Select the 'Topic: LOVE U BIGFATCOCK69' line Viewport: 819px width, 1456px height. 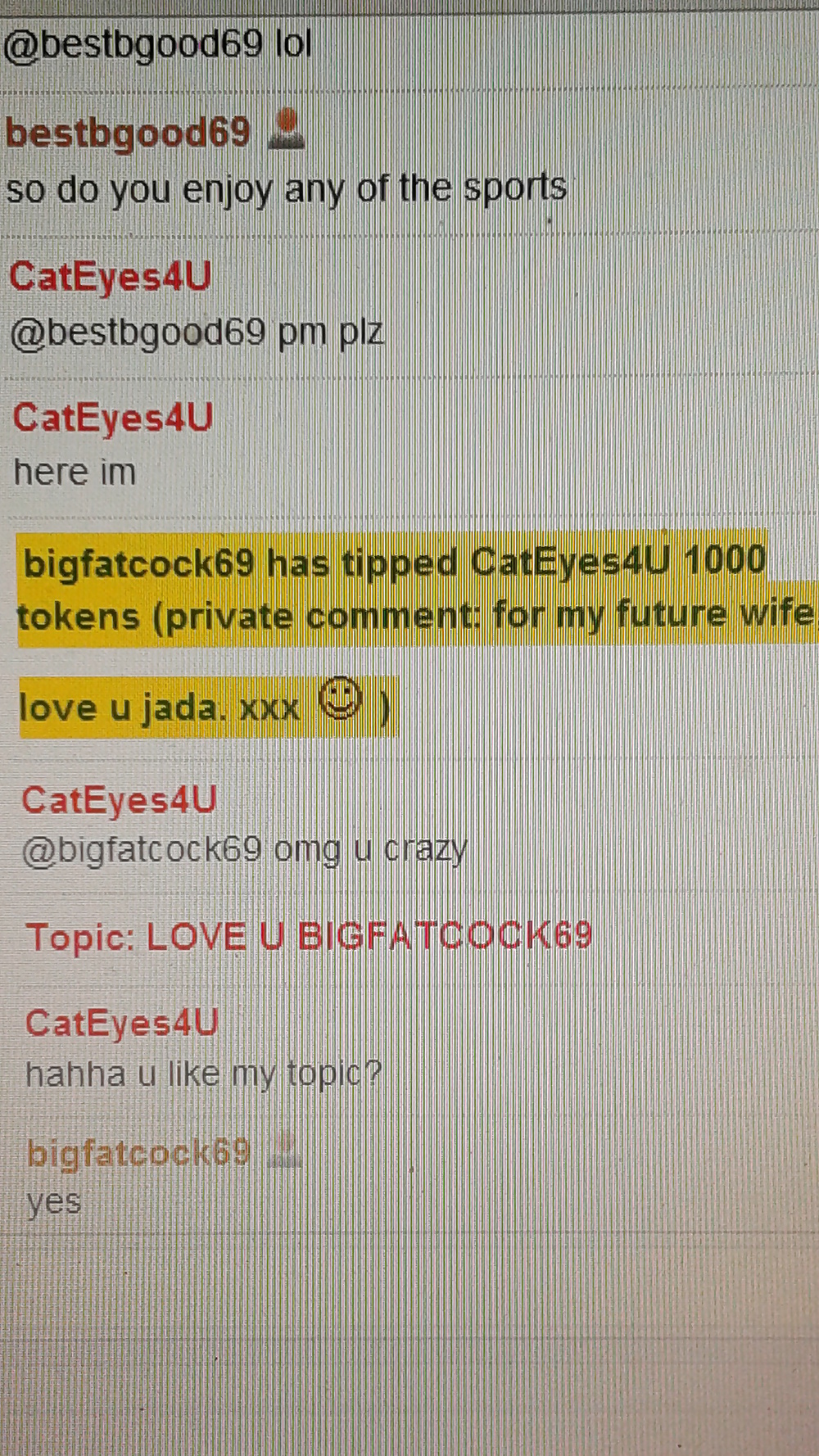click(309, 936)
